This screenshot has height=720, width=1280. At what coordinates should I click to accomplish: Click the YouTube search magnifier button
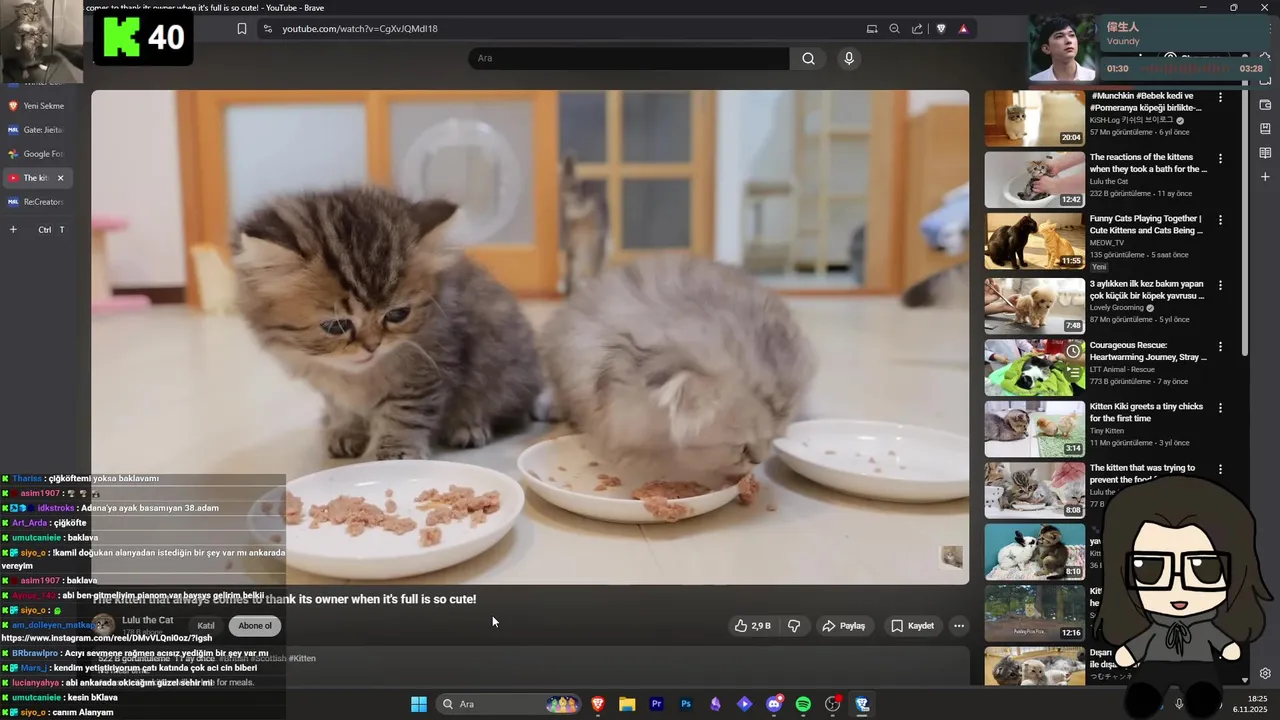click(x=808, y=58)
